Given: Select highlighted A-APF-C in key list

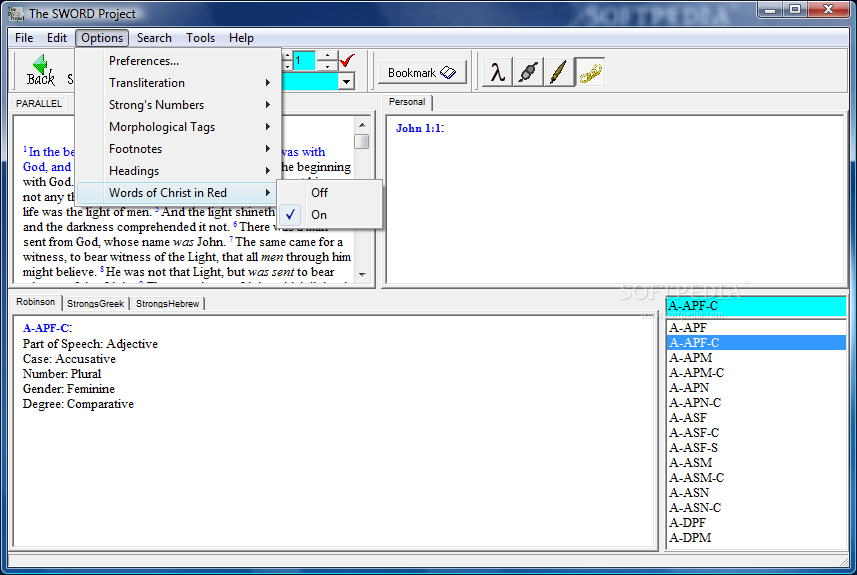Looking at the screenshot, I should click(756, 343).
